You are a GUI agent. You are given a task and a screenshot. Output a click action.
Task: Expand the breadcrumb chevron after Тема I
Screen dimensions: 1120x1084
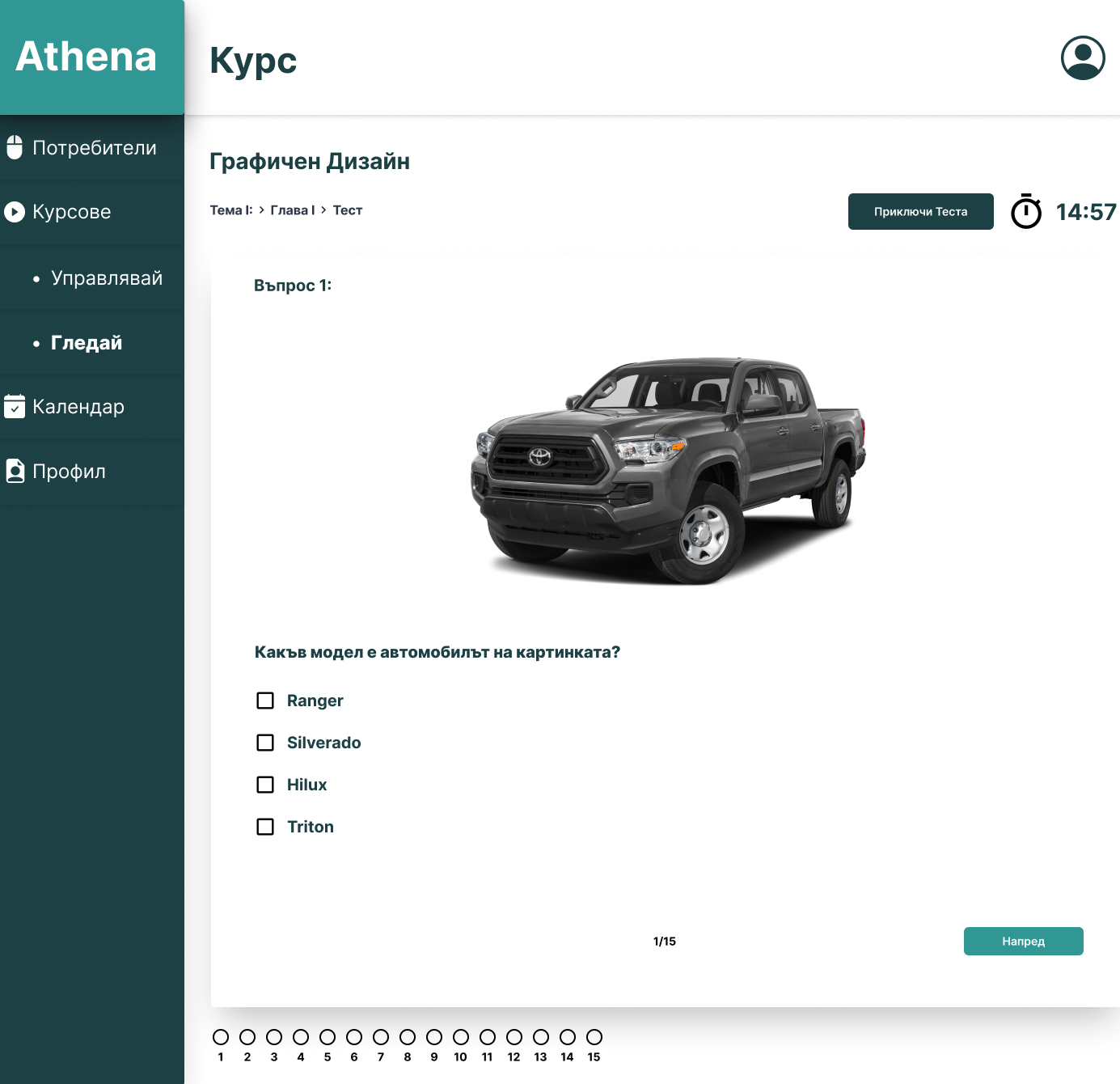[x=260, y=210]
